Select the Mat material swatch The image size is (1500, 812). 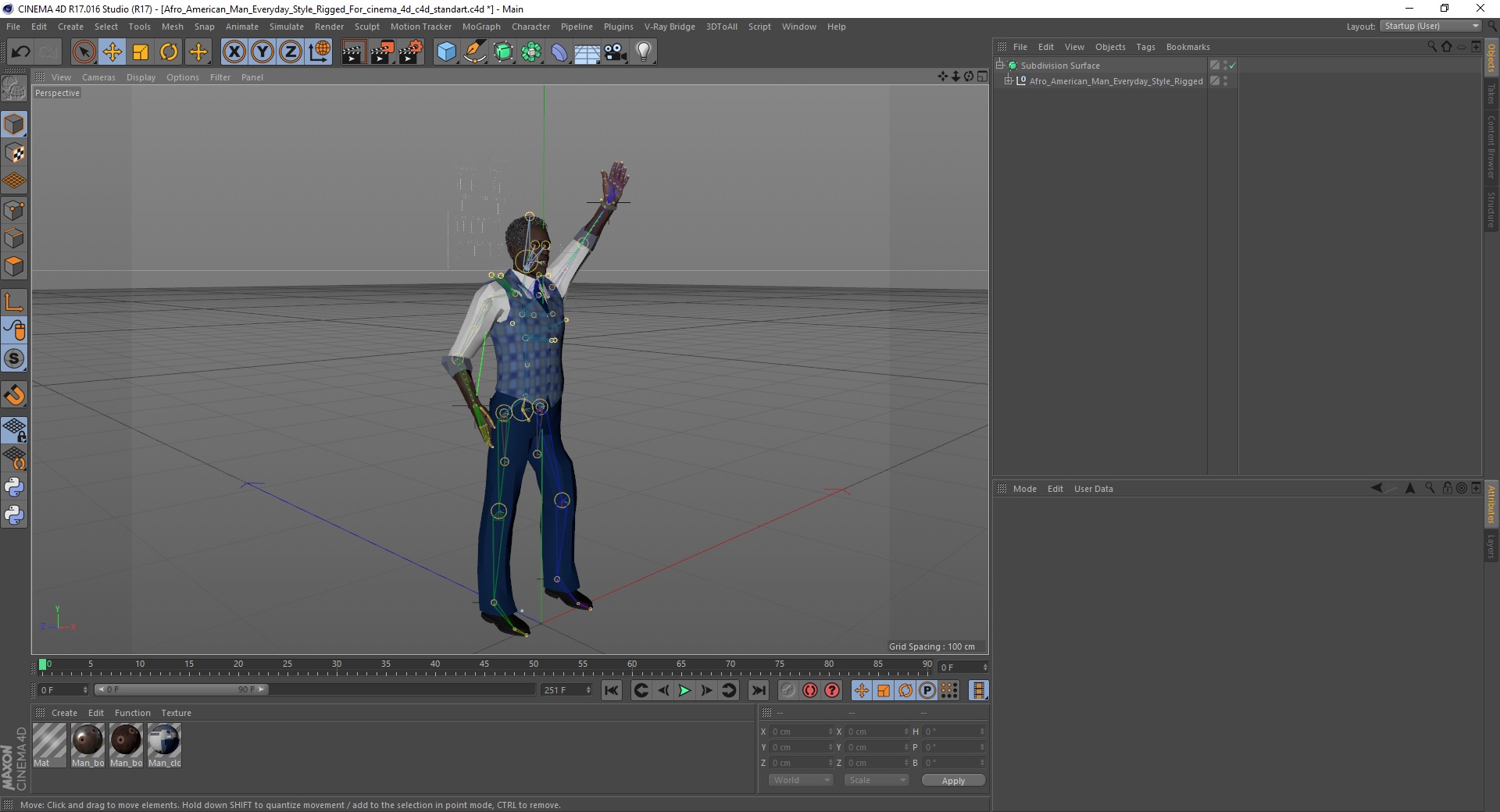click(49, 745)
